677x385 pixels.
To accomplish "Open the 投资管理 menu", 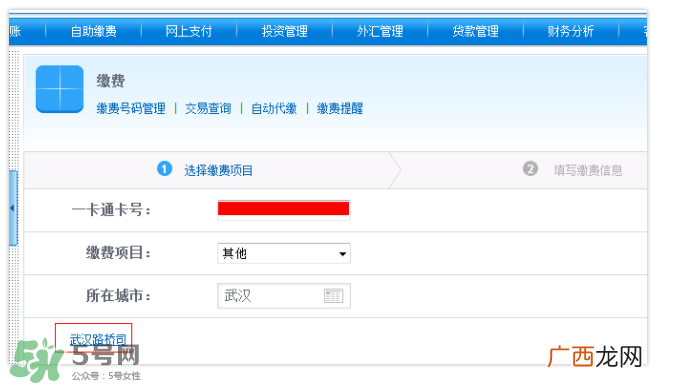I will pyautogui.click(x=285, y=31).
